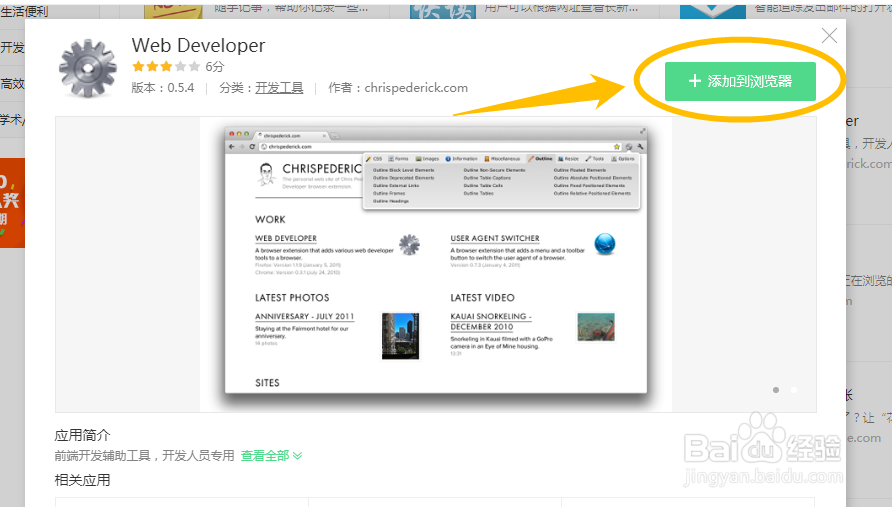Click the 6分 rating score

pos(214,67)
